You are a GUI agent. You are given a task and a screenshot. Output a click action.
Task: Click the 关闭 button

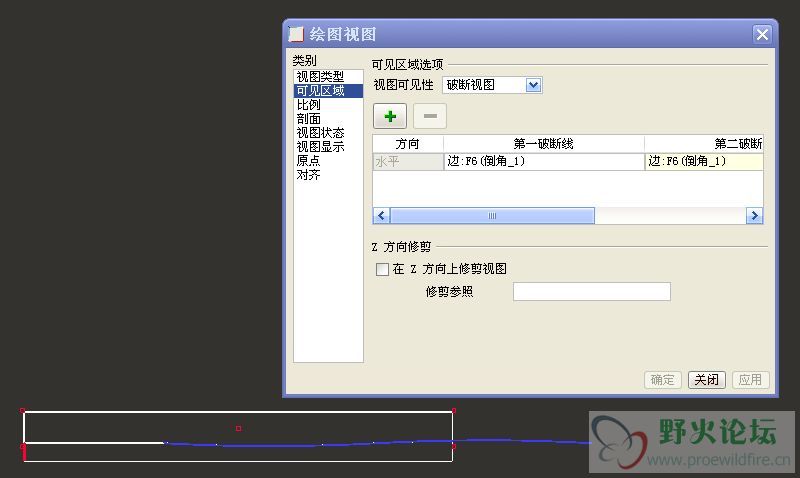pos(707,380)
